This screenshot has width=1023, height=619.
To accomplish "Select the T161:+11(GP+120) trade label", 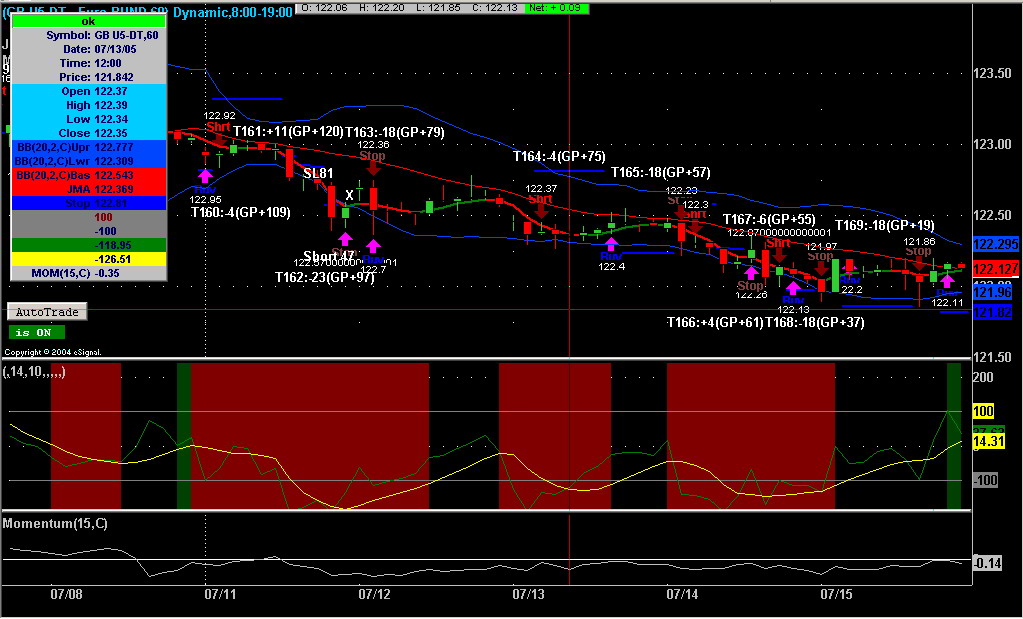I will pos(288,132).
